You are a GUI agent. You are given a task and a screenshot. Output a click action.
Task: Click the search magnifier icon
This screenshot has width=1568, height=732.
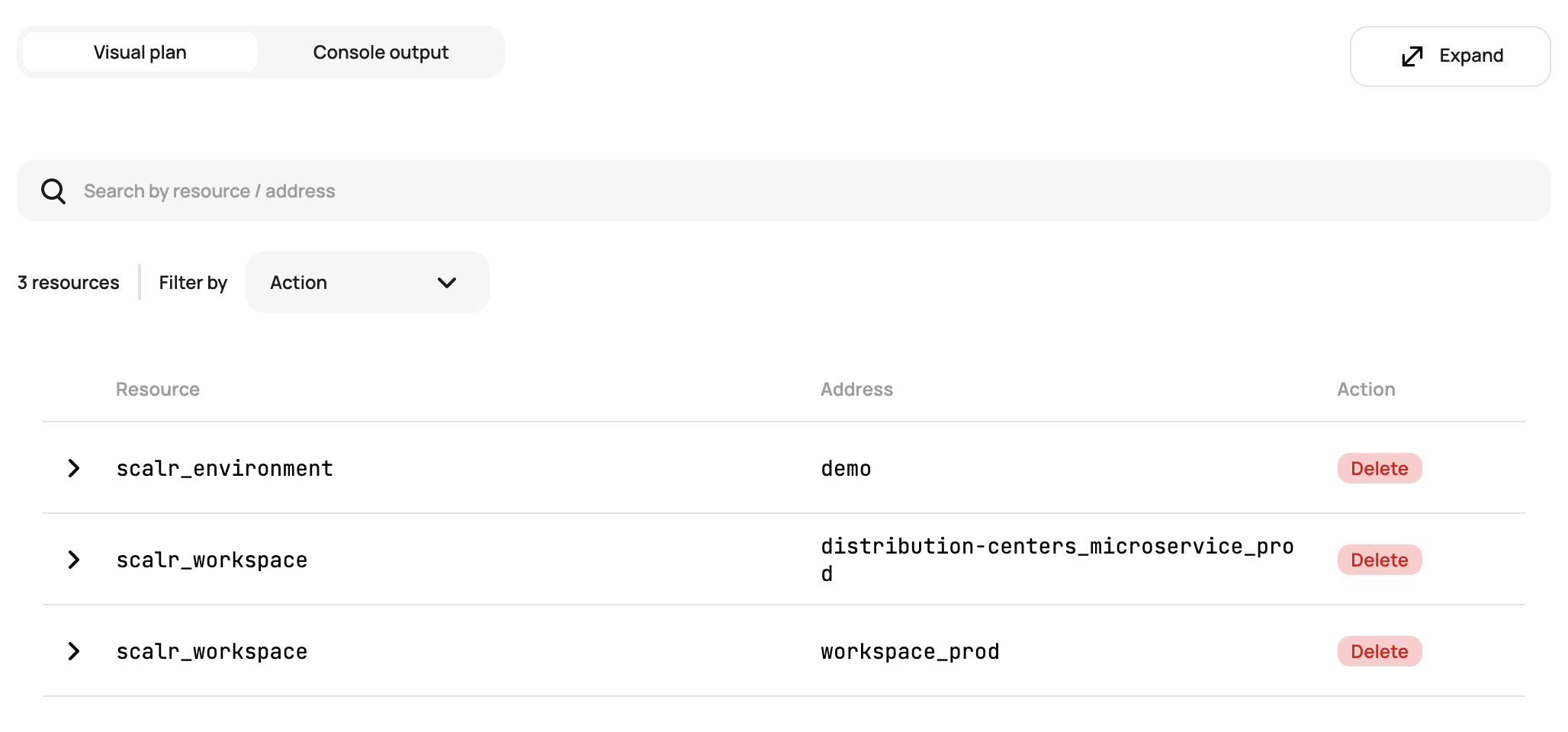coord(53,191)
